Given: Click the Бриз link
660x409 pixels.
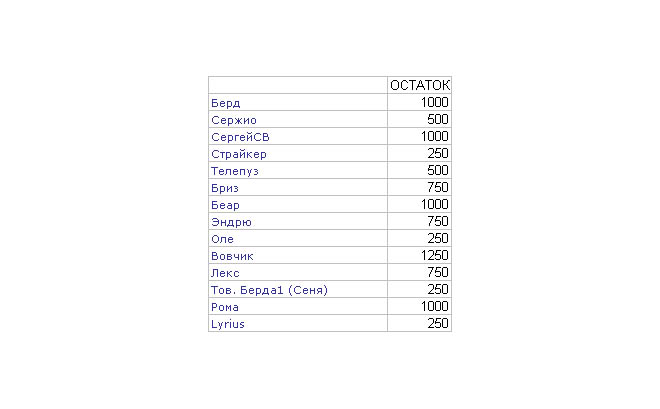Looking at the screenshot, I should click(225, 188).
